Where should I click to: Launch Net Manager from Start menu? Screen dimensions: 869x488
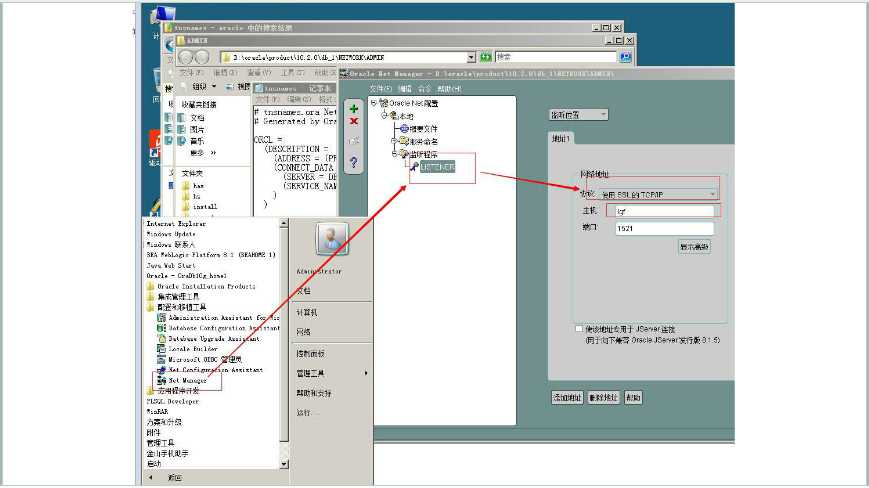click(187, 381)
